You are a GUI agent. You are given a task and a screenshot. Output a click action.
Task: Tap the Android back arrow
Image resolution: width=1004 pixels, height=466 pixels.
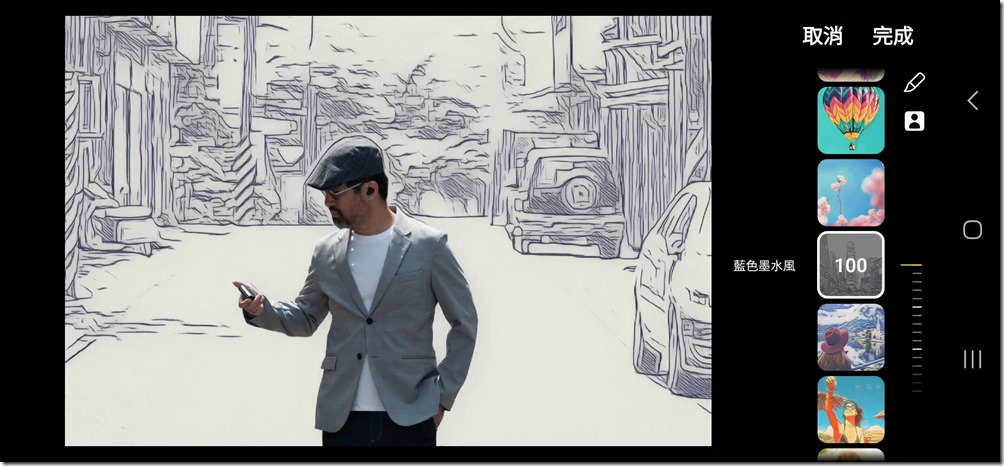click(x=973, y=100)
